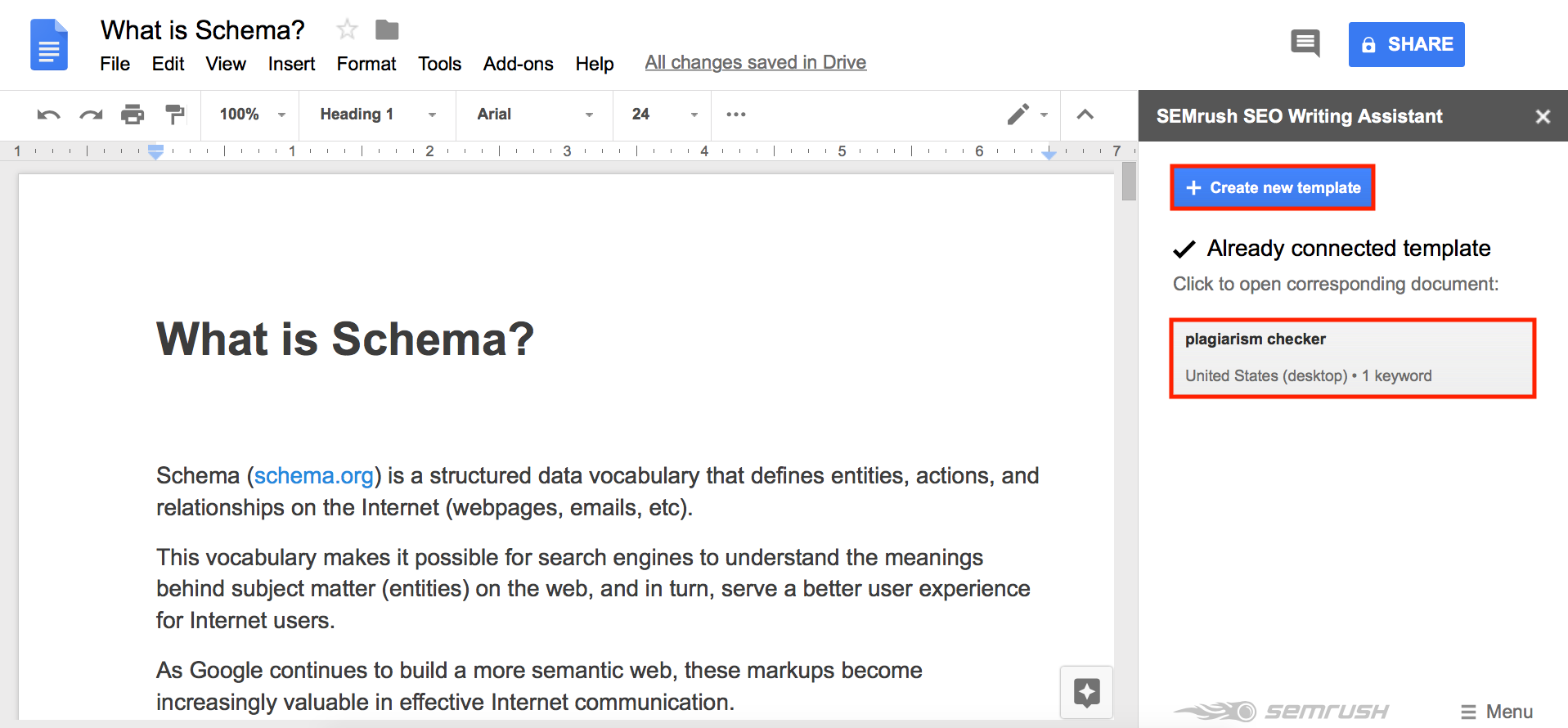Click the redo arrow icon
Image resolution: width=1568 pixels, height=728 pixels.
91,115
